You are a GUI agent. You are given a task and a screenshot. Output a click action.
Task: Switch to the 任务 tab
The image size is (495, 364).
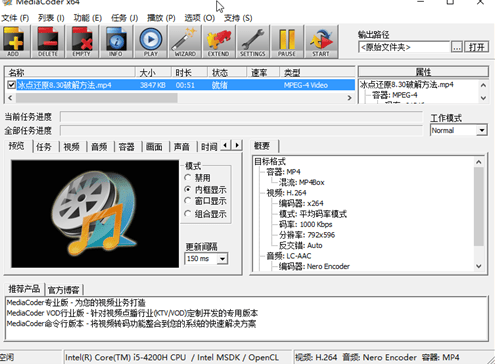pyautogui.click(x=44, y=147)
